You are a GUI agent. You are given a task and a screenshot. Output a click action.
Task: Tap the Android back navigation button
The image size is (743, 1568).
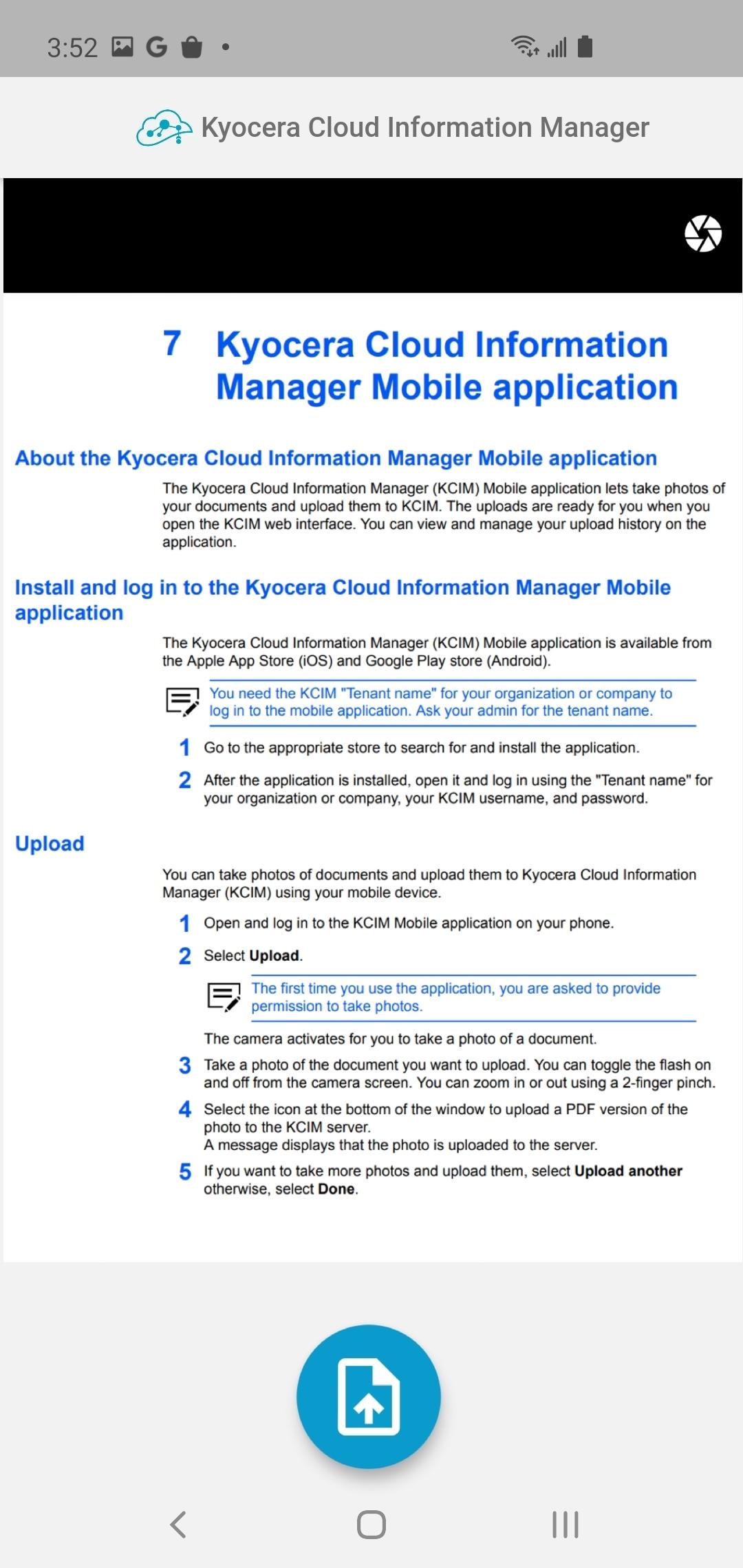(178, 1524)
